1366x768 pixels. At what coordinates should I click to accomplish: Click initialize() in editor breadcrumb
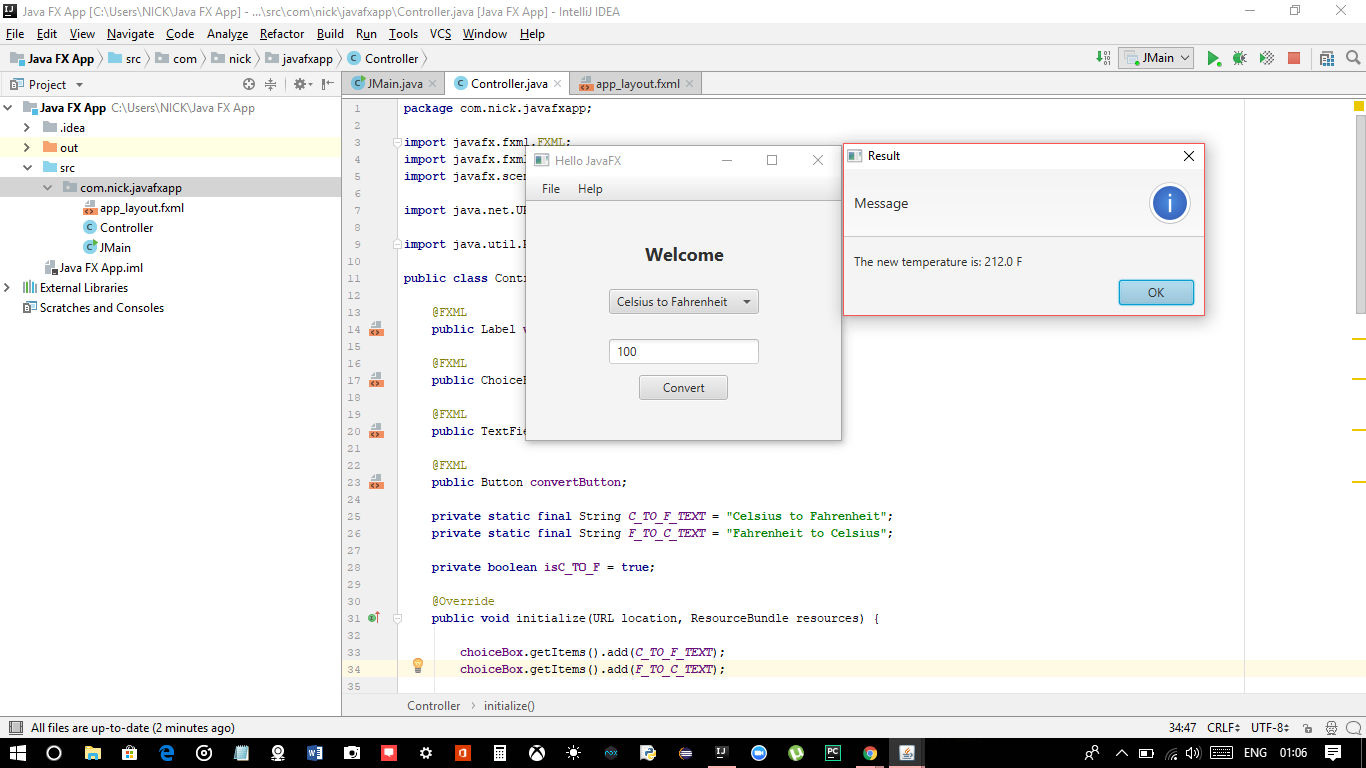509,706
